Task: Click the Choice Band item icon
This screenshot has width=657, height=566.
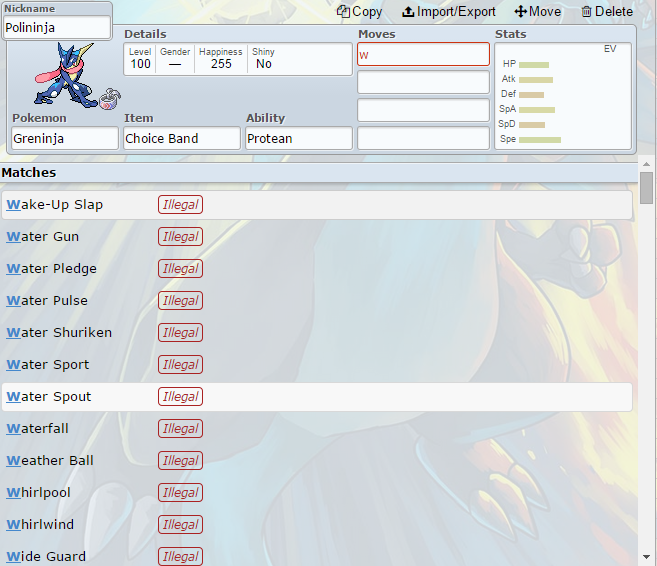Action: tap(110, 99)
